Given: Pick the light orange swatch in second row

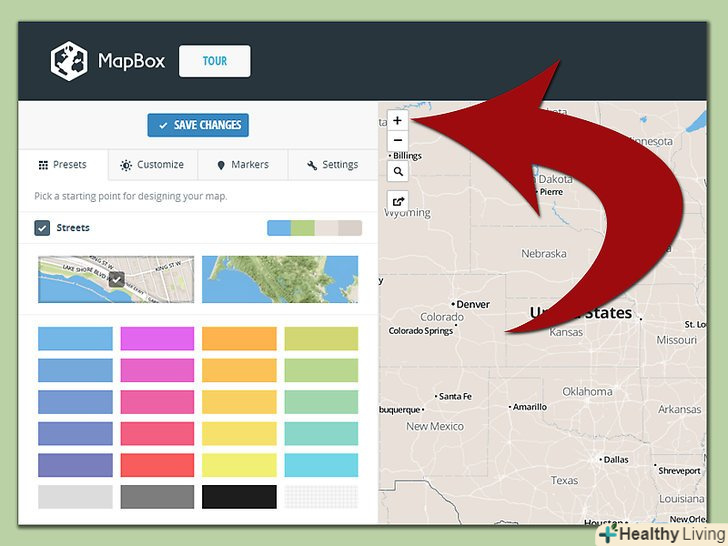Looking at the screenshot, I should [x=239, y=370].
